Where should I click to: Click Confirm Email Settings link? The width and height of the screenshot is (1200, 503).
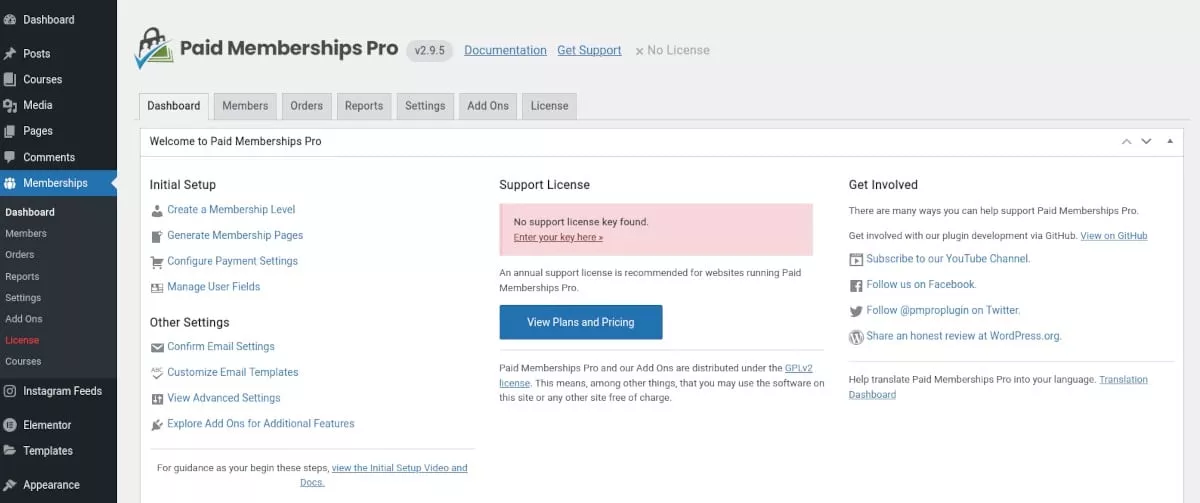221,347
